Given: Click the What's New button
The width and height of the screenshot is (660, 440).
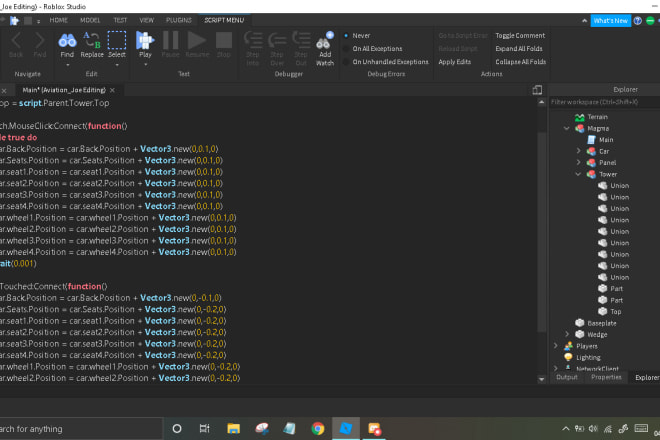Looking at the screenshot, I should click(x=610, y=21).
